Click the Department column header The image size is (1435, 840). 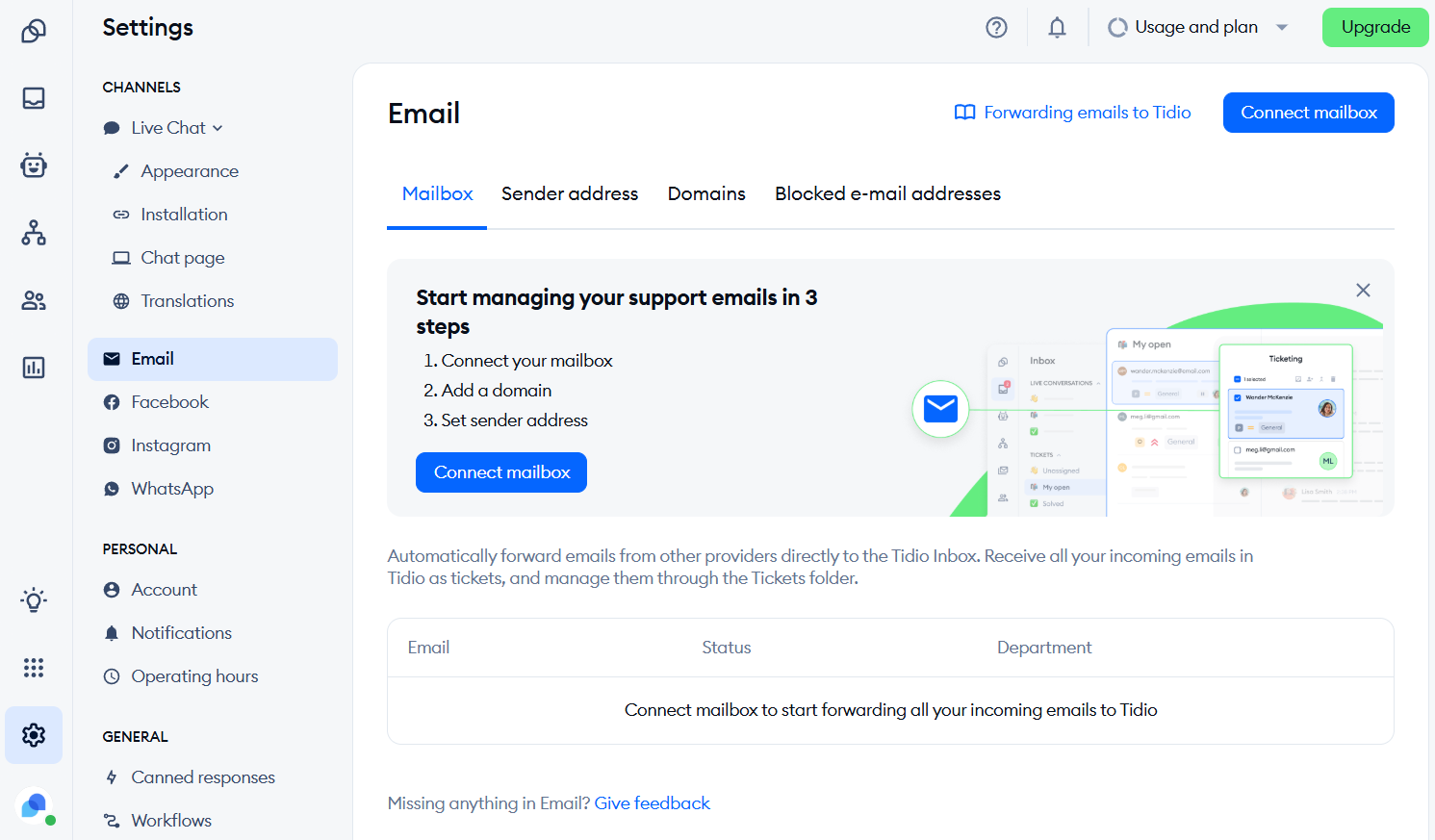pyautogui.click(x=1044, y=648)
